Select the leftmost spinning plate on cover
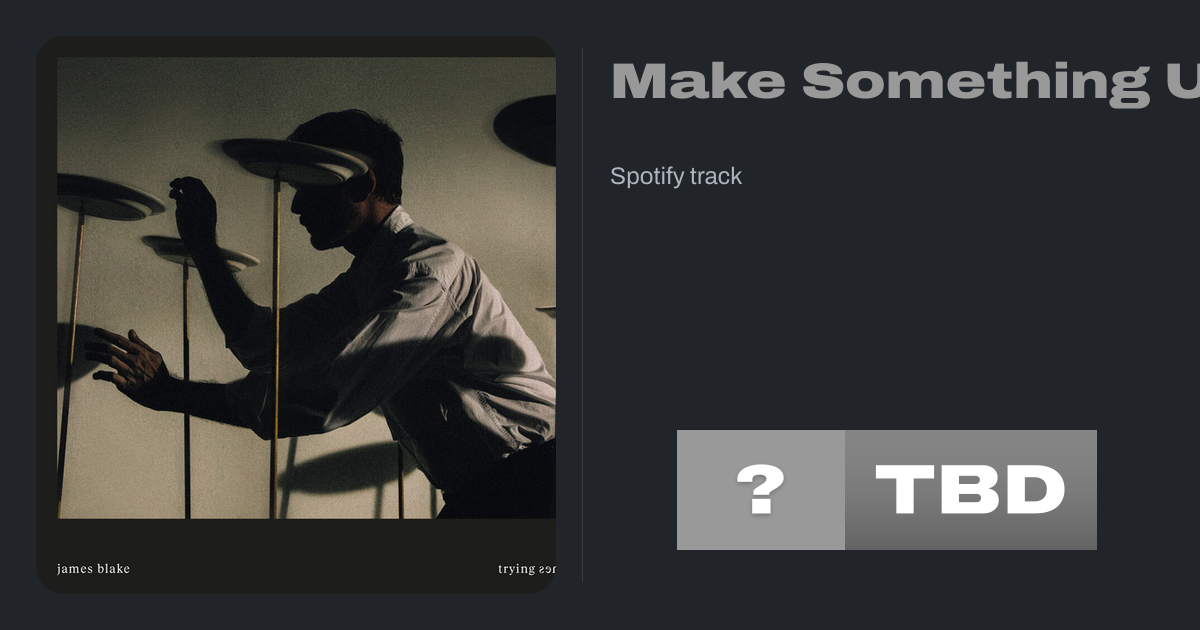Image resolution: width=1200 pixels, height=630 pixels. tap(108, 197)
